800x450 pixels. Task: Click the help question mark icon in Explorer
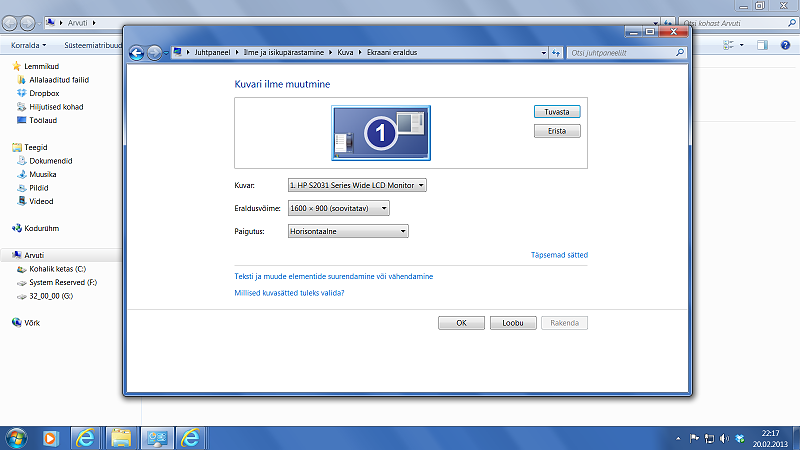(785, 45)
